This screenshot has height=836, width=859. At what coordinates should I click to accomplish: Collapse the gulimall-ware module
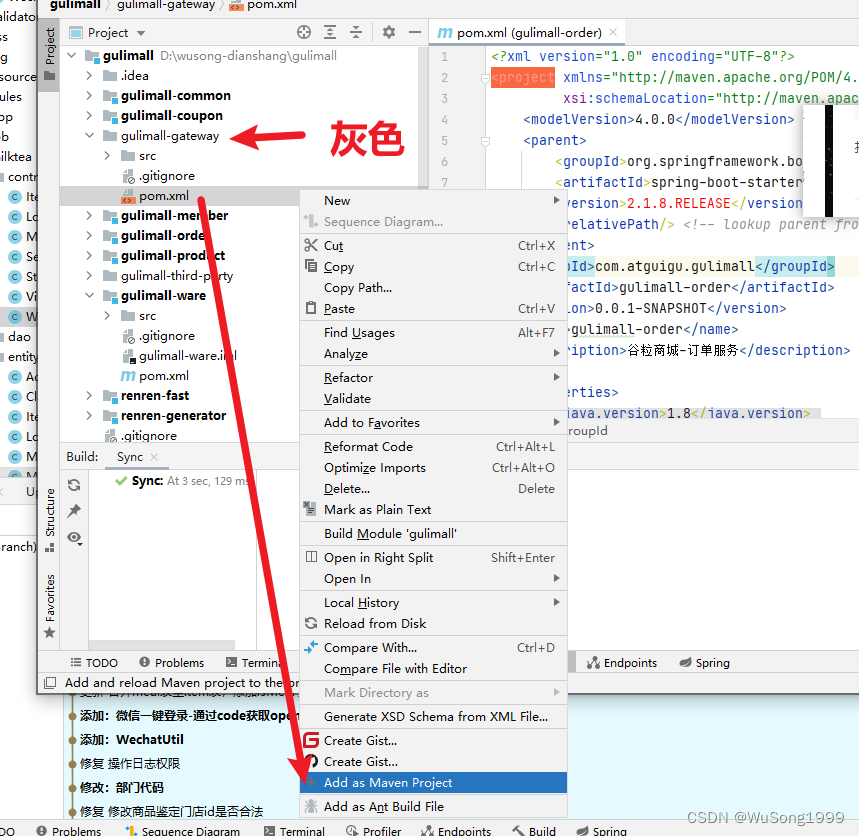tap(89, 295)
